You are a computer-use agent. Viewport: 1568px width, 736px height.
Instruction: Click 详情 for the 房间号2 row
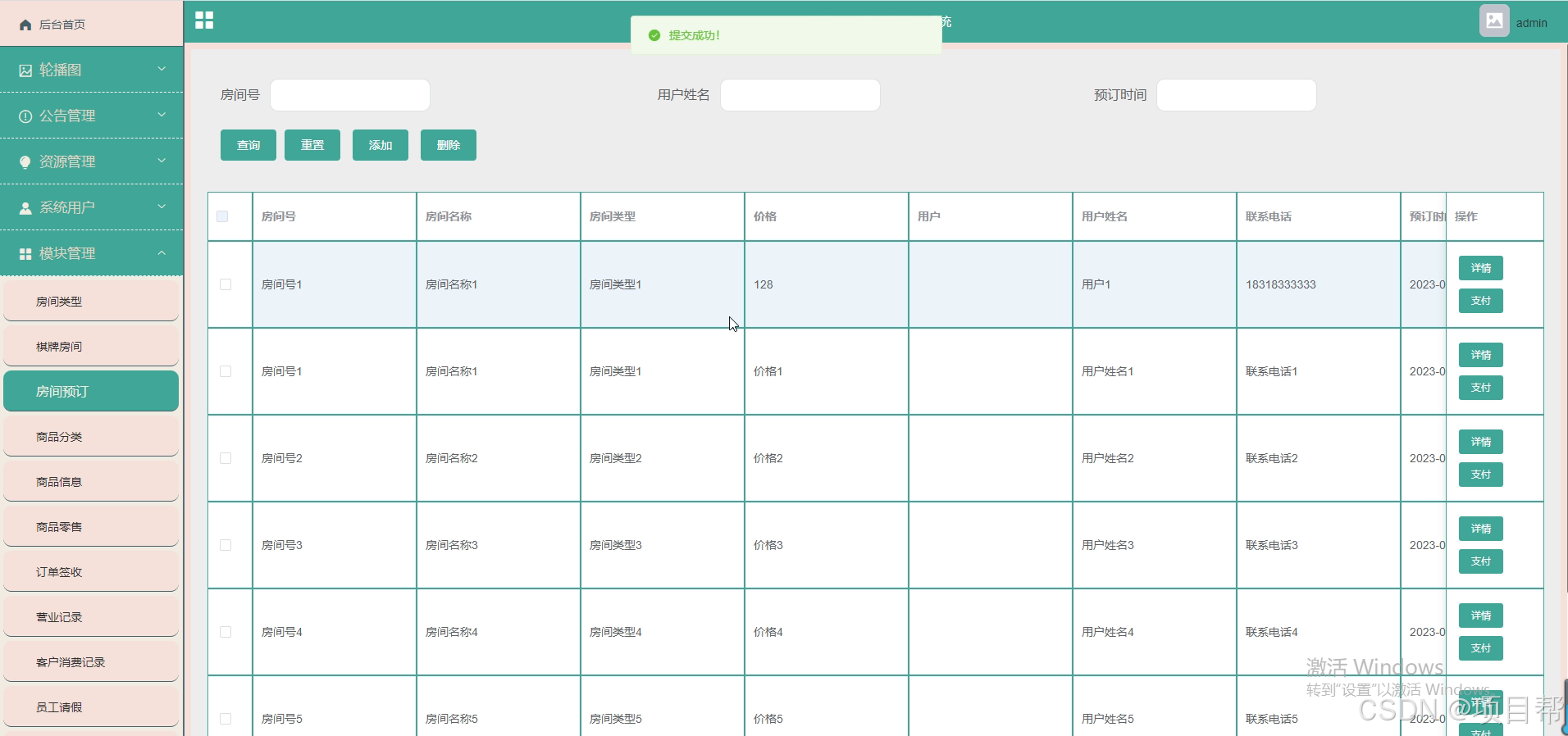point(1481,442)
